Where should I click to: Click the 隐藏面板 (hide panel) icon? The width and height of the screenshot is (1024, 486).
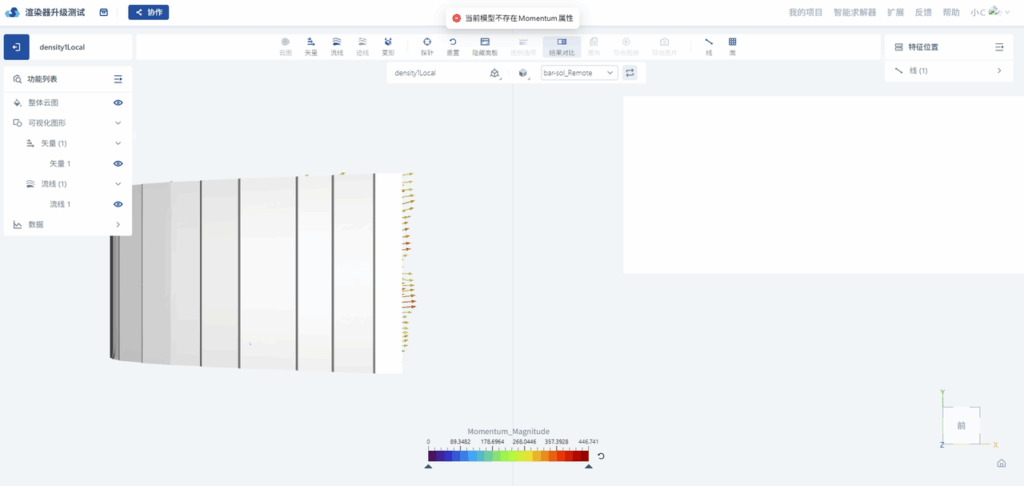(484, 46)
